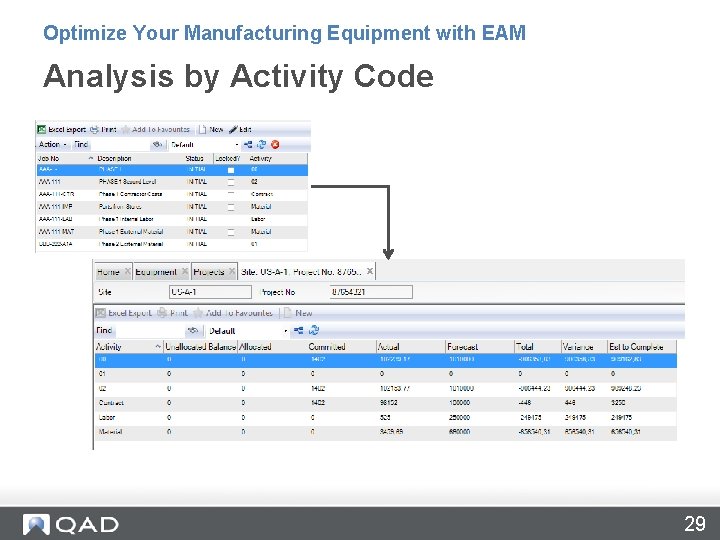Click Est to Complete column header
The width and height of the screenshot is (720, 540).
(x=642, y=347)
